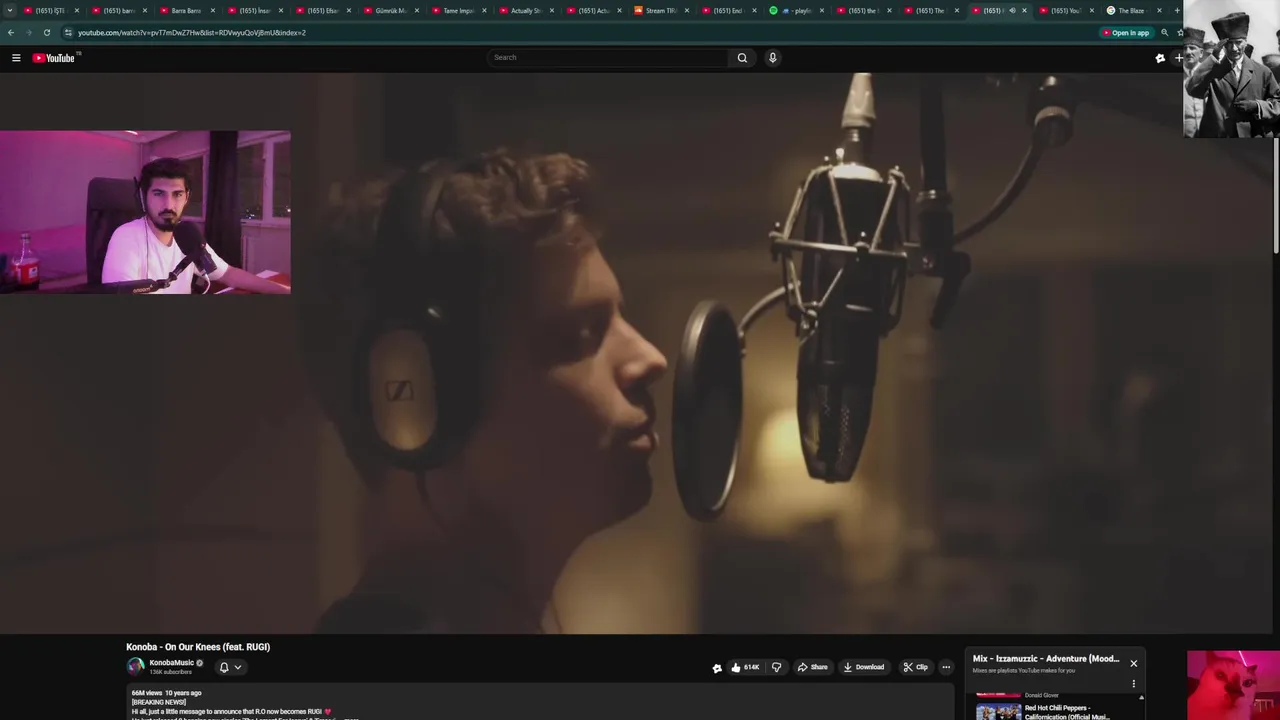Image resolution: width=1280 pixels, height=720 pixels.
Task: Open Mix - Izzamuzzic - Adventure playlist title
Action: [1046, 659]
